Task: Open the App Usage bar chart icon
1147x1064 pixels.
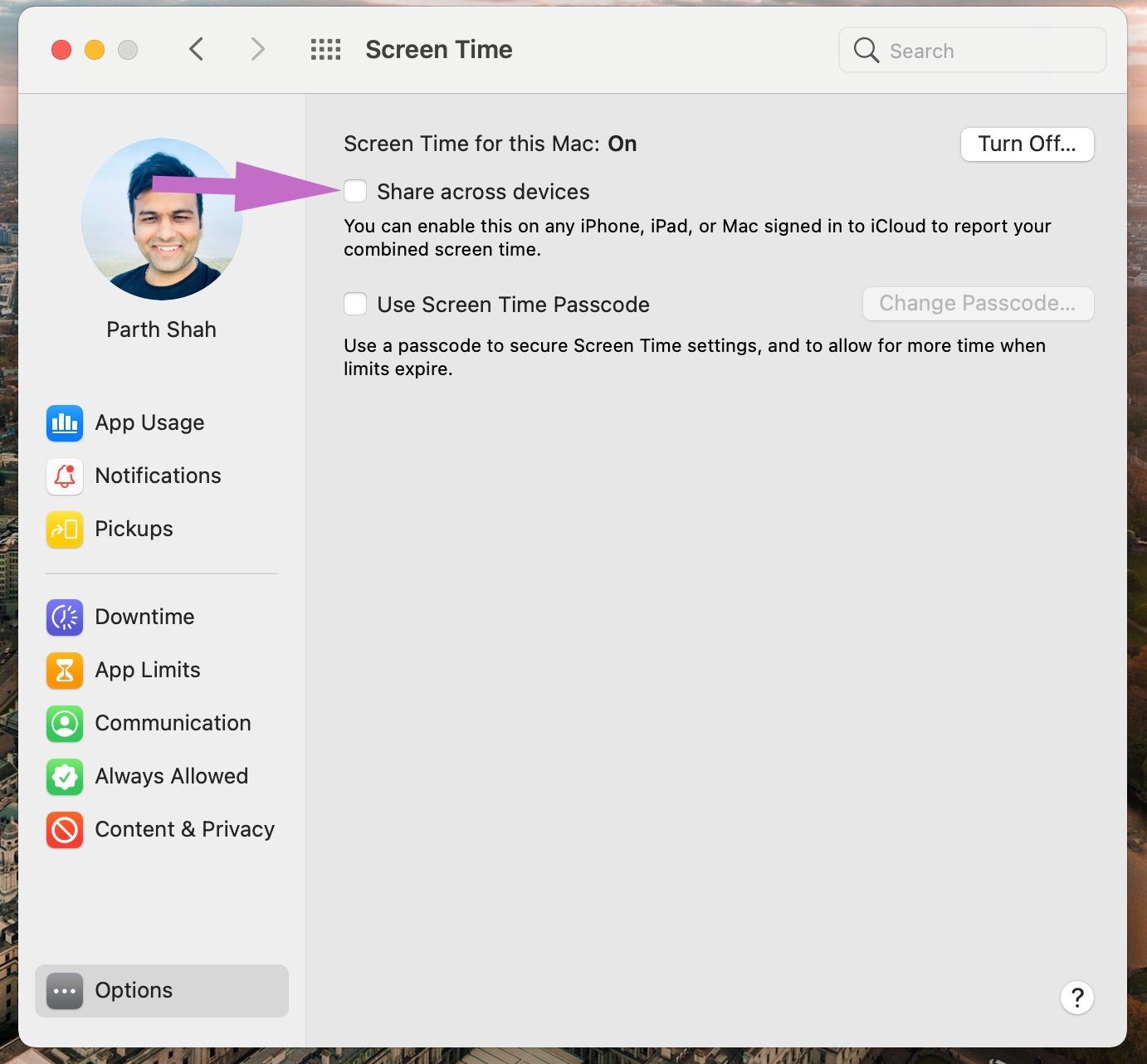Action: (x=65, y=423)
